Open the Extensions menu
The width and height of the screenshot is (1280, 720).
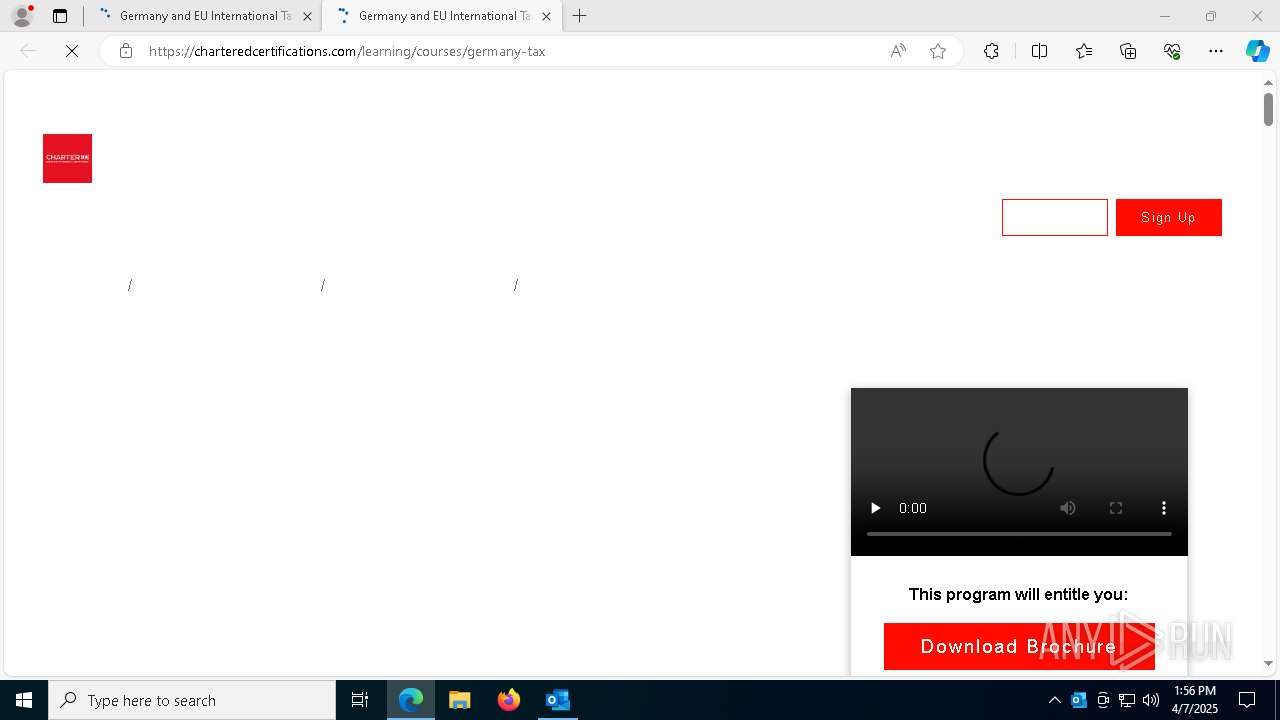991,51
